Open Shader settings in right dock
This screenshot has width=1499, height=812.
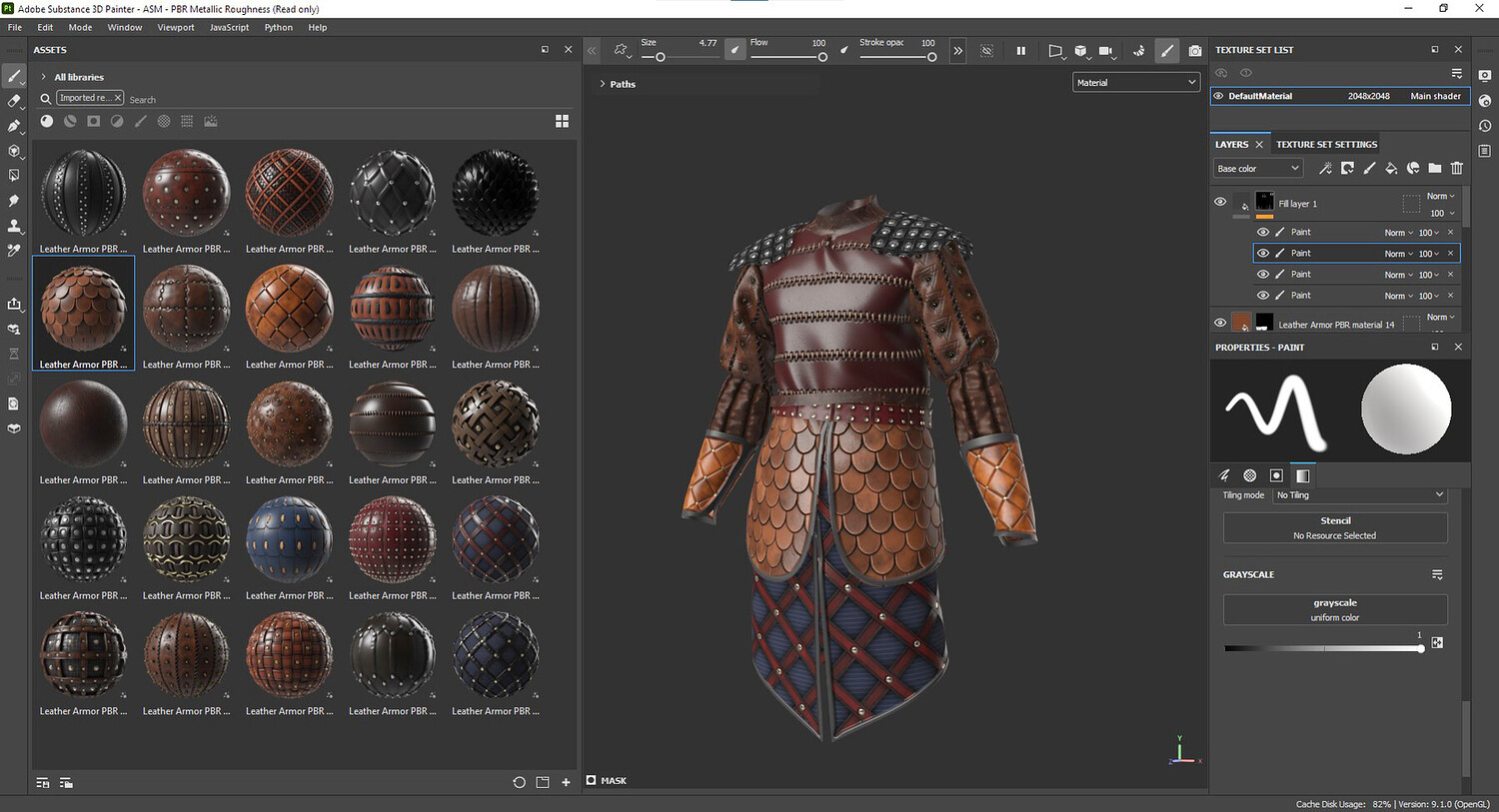pyautogui.click(x=1485, y=101)
